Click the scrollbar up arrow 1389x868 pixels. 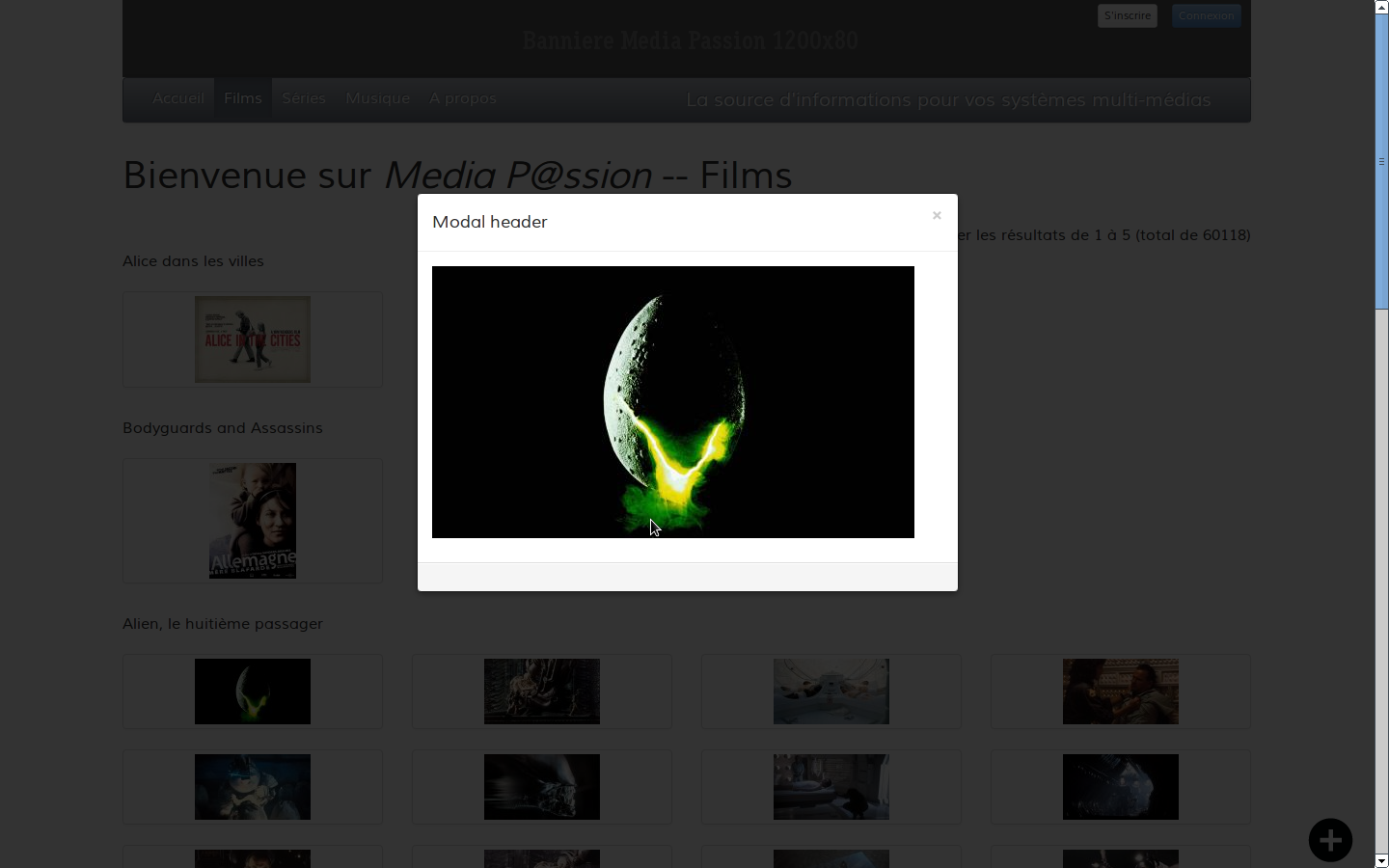(x=1381, y=7)
